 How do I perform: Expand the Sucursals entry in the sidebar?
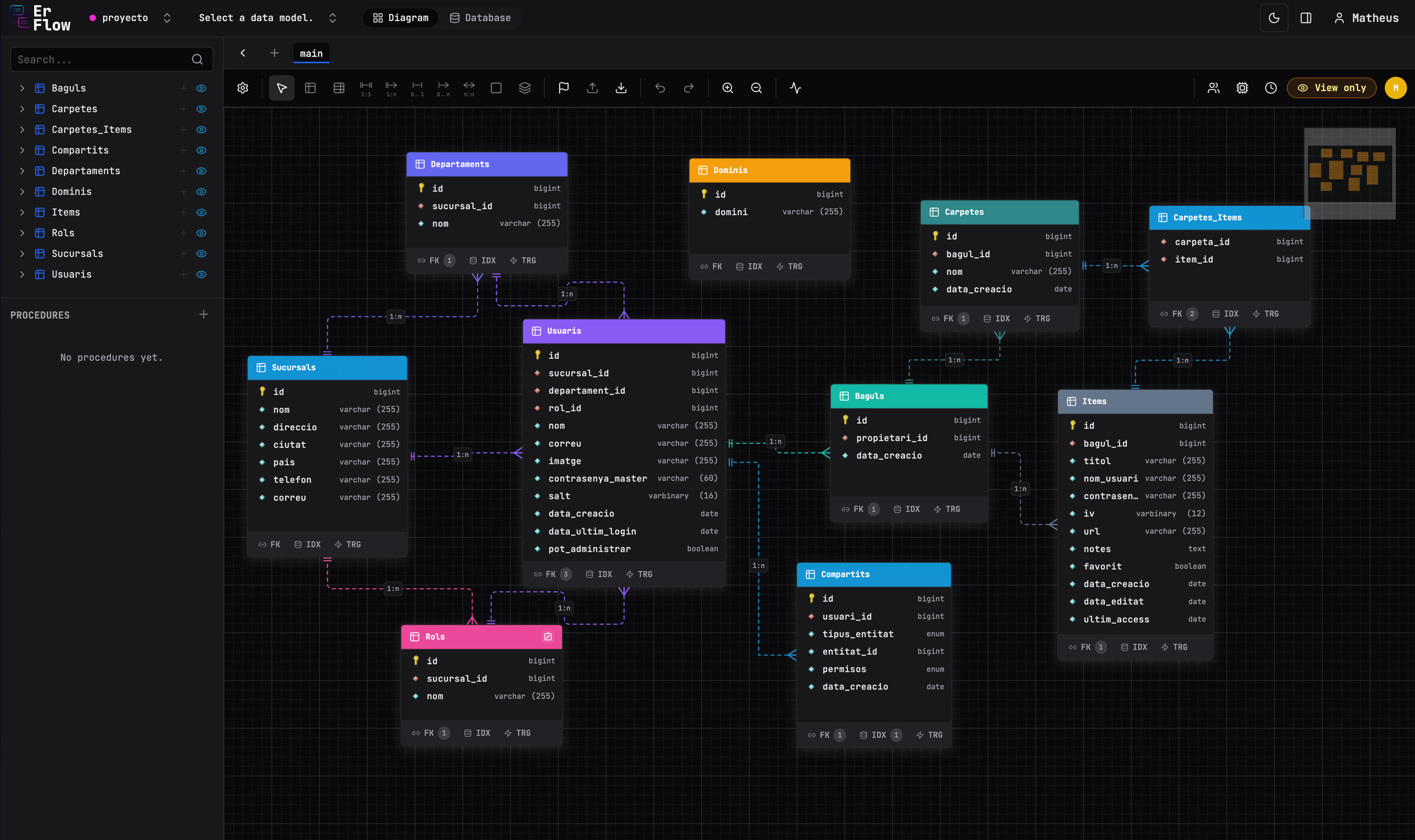pyautogui.click(x=22, y=254)
